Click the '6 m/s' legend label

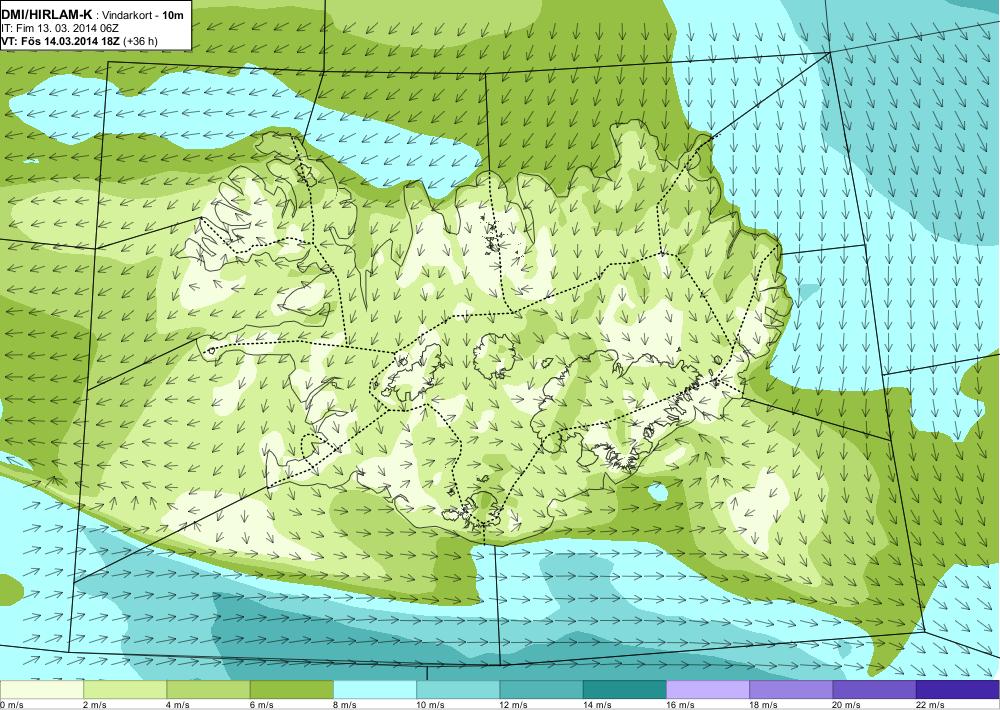(x=262, y=705)
